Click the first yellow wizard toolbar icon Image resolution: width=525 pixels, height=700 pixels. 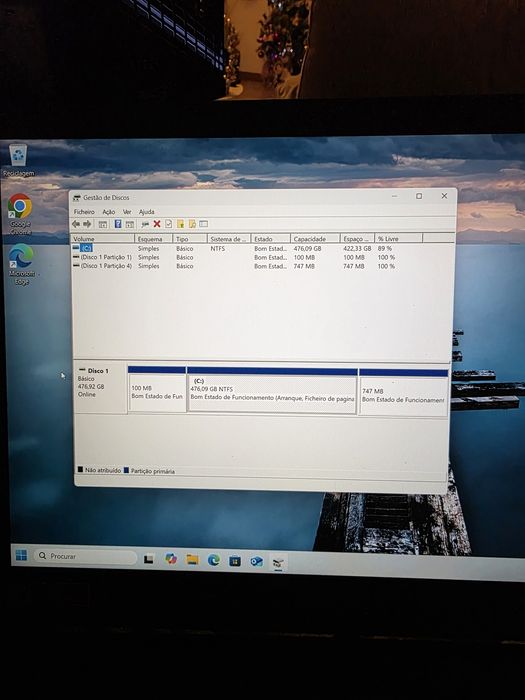180,224
